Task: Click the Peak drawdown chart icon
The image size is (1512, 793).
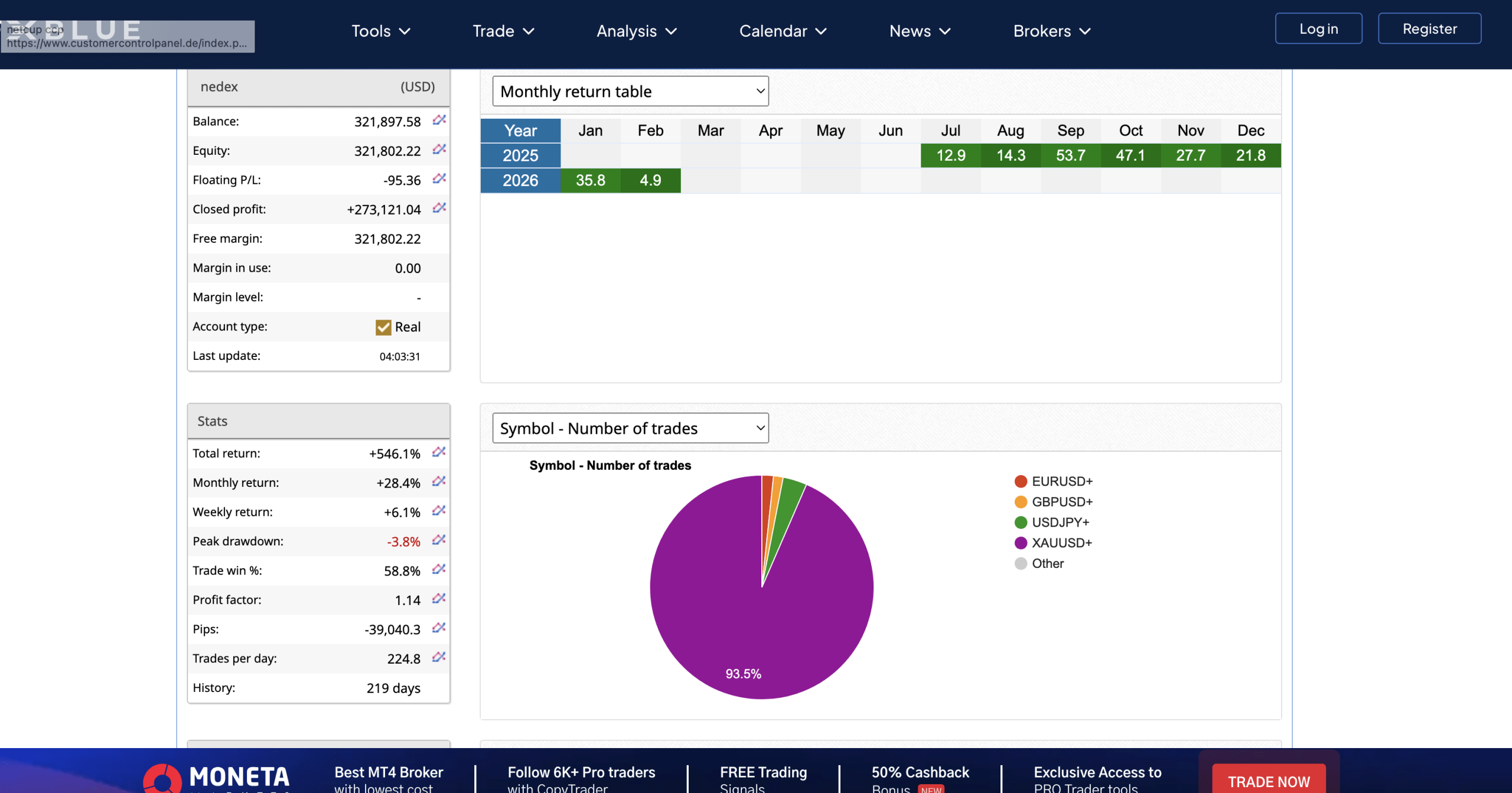Action: [438, 540]
